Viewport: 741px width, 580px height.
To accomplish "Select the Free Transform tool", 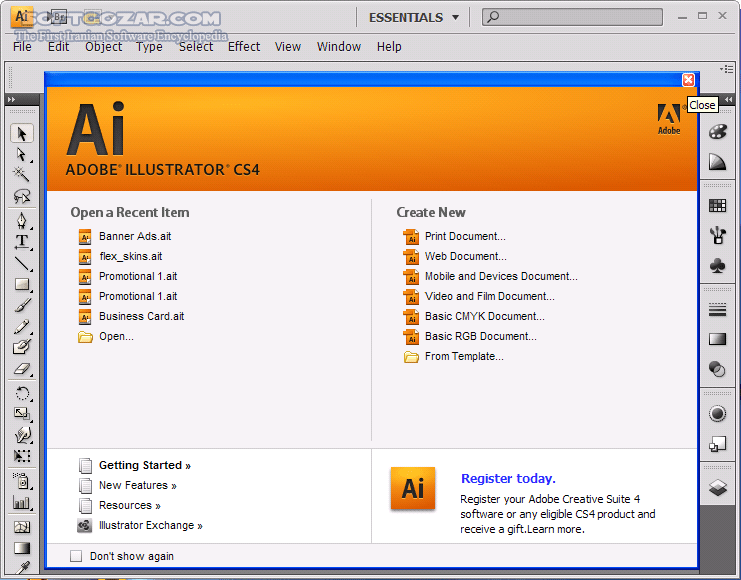I will (x=22, y=456).
